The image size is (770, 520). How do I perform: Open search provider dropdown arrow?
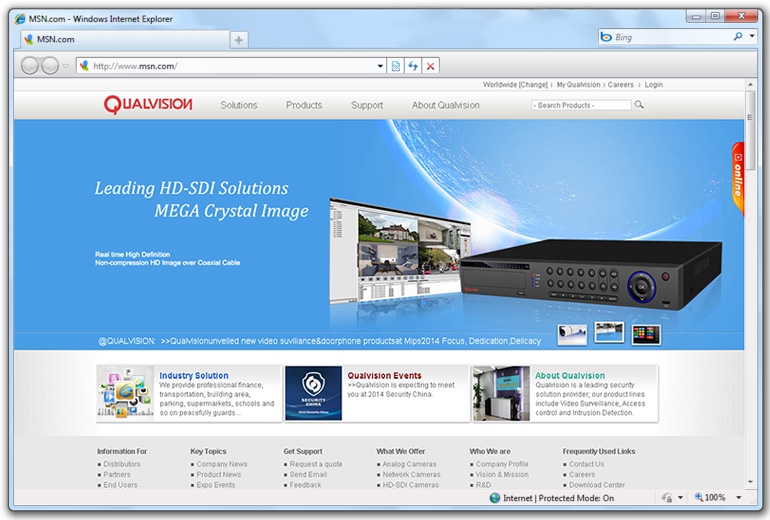tap(752, 36)
